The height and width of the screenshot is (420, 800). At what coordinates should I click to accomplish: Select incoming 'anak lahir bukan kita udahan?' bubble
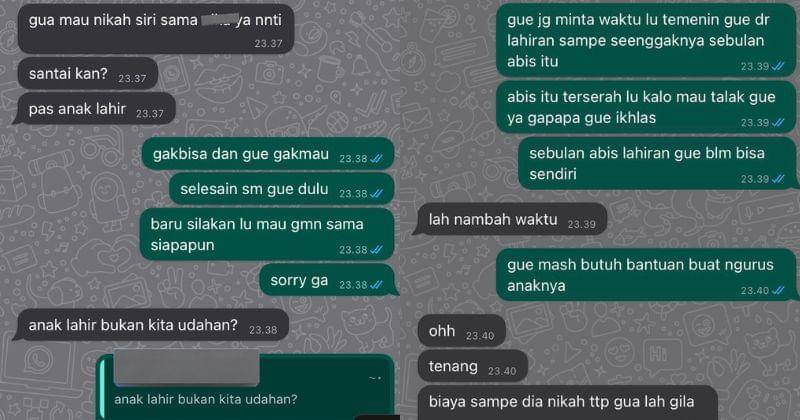click(x=153, y=325)
